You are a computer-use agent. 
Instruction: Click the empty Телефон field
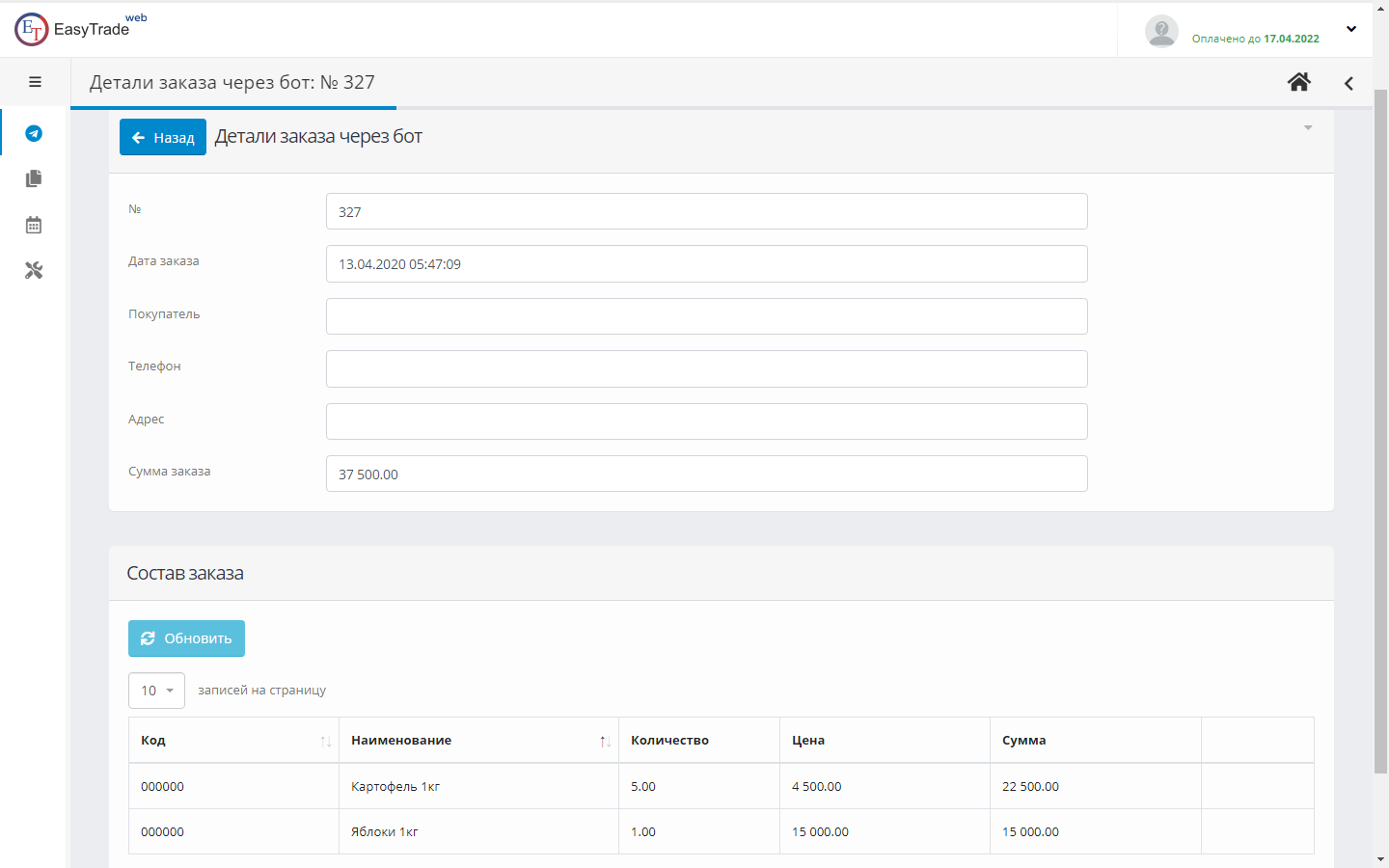click(x=707, y=368)
